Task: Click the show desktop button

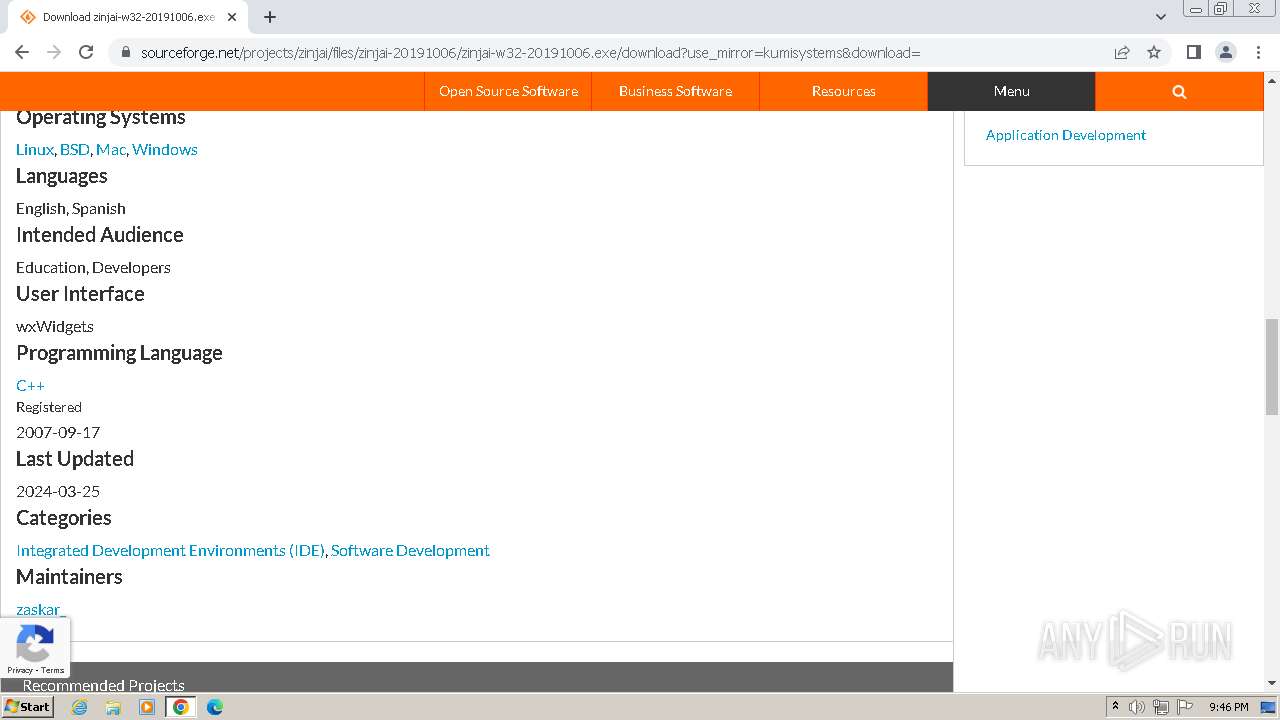Action: coord(1268,707)
